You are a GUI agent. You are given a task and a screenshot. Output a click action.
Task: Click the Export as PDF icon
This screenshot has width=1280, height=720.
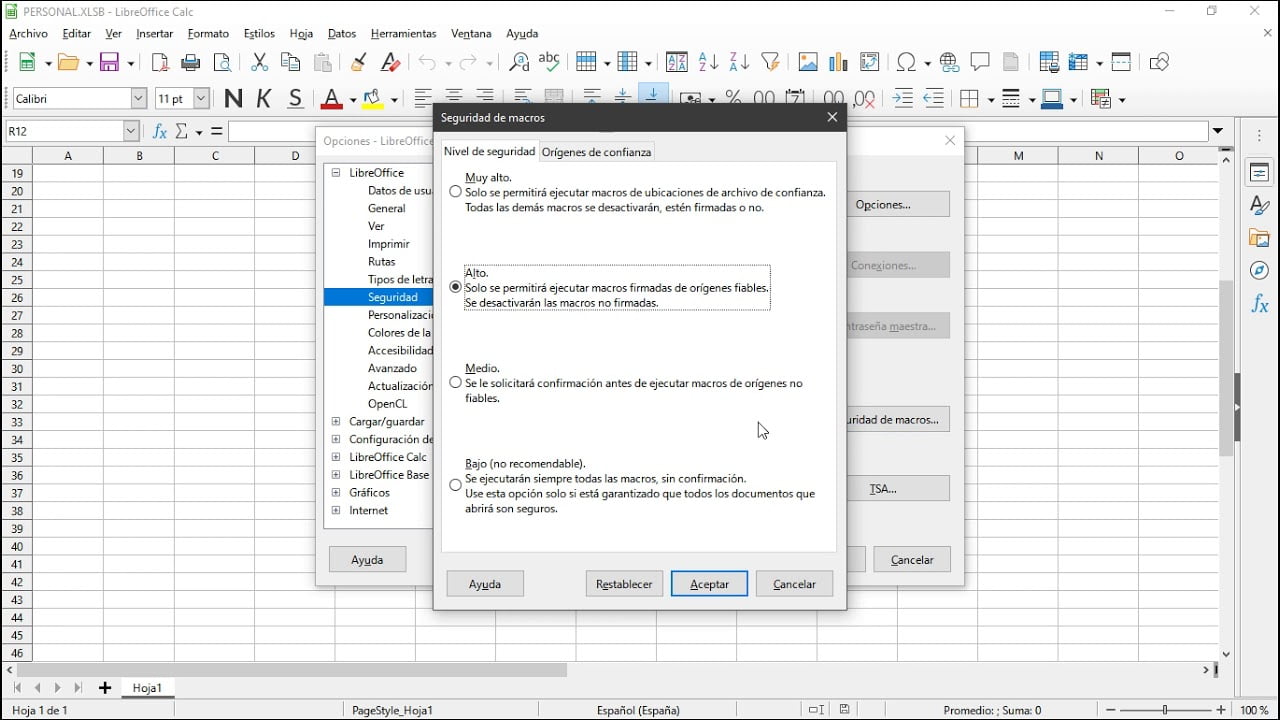click(160, 62)
